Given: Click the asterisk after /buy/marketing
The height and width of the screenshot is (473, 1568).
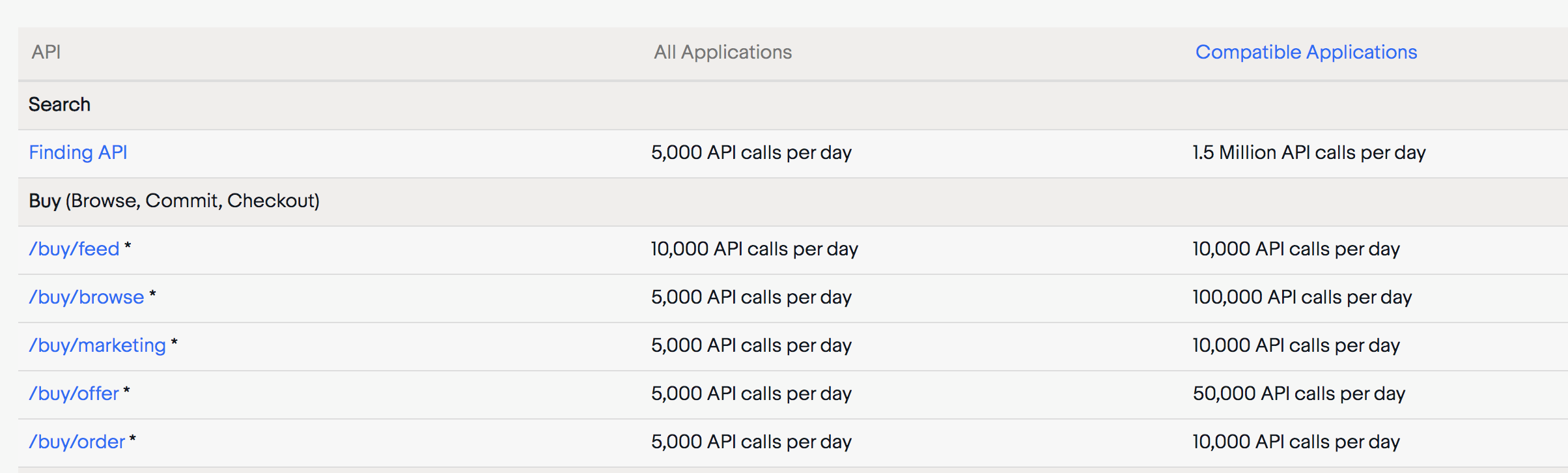Looking at the screenshot, I should [x=175, y=343].
